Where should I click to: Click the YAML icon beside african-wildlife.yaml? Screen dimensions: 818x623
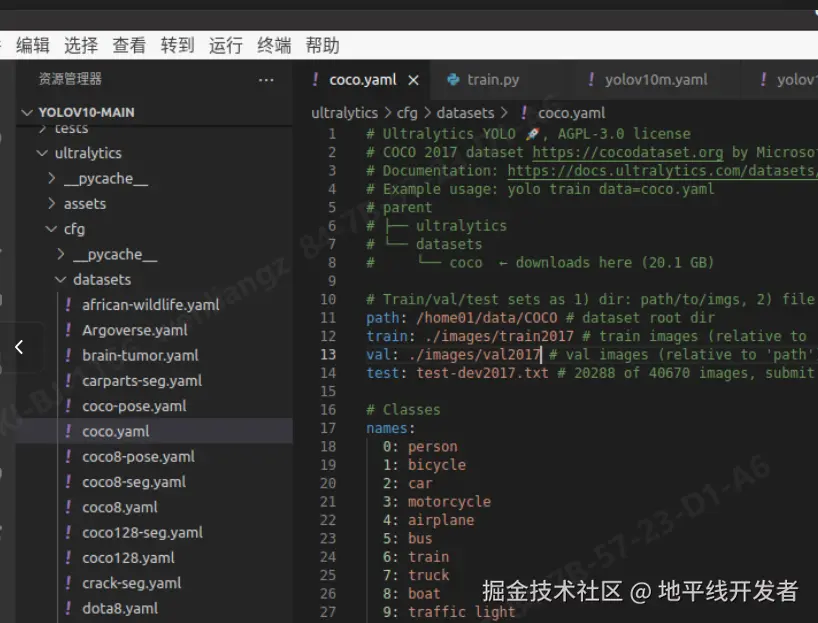(68, 304)
